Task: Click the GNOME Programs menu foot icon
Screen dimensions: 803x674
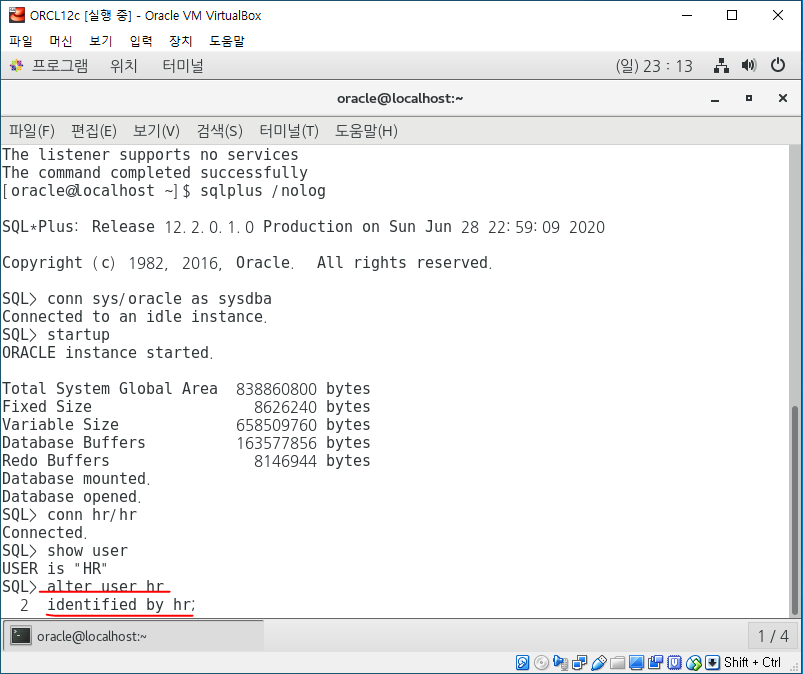Action: coord(16,66)
